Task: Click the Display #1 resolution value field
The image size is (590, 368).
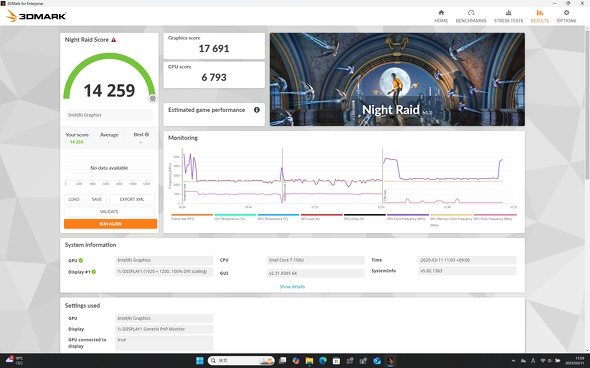Action: [x=164, y=272]
